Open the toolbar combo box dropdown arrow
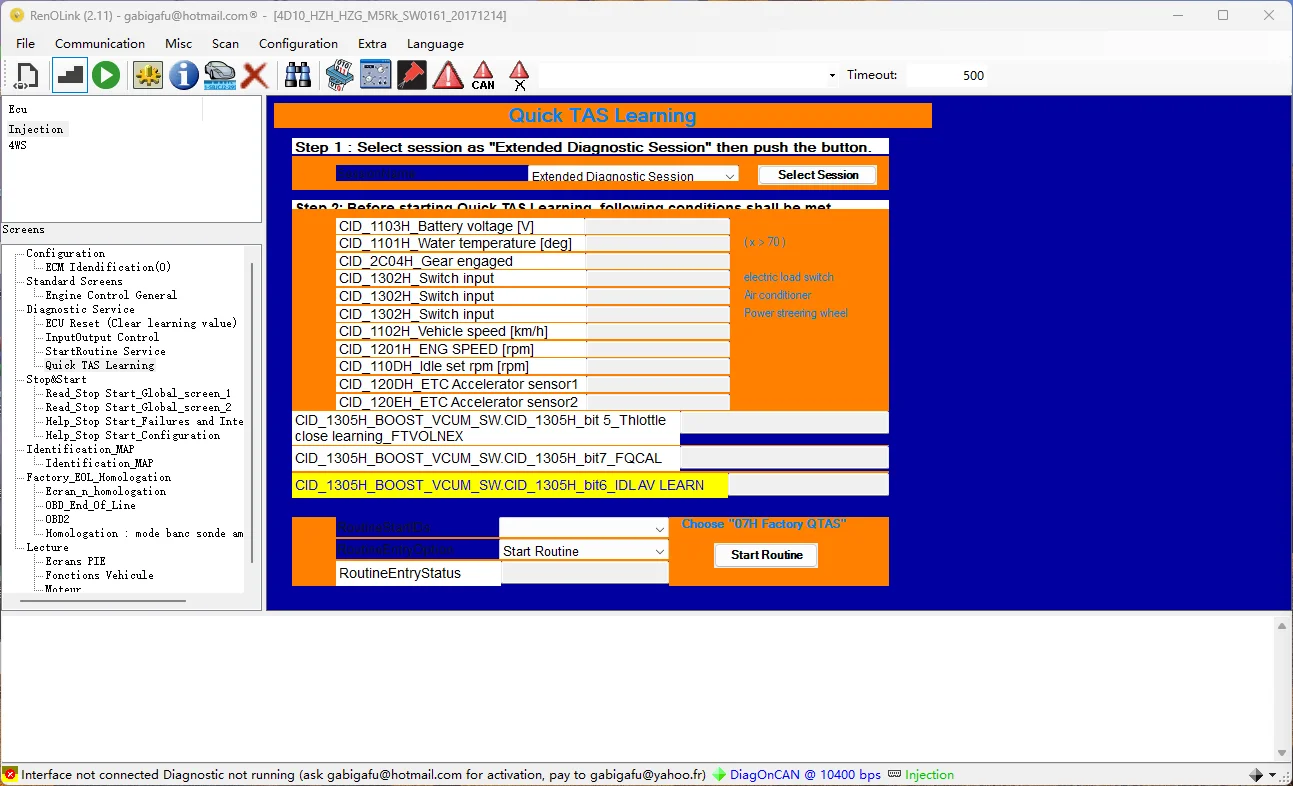 click(x=832, y=75)
